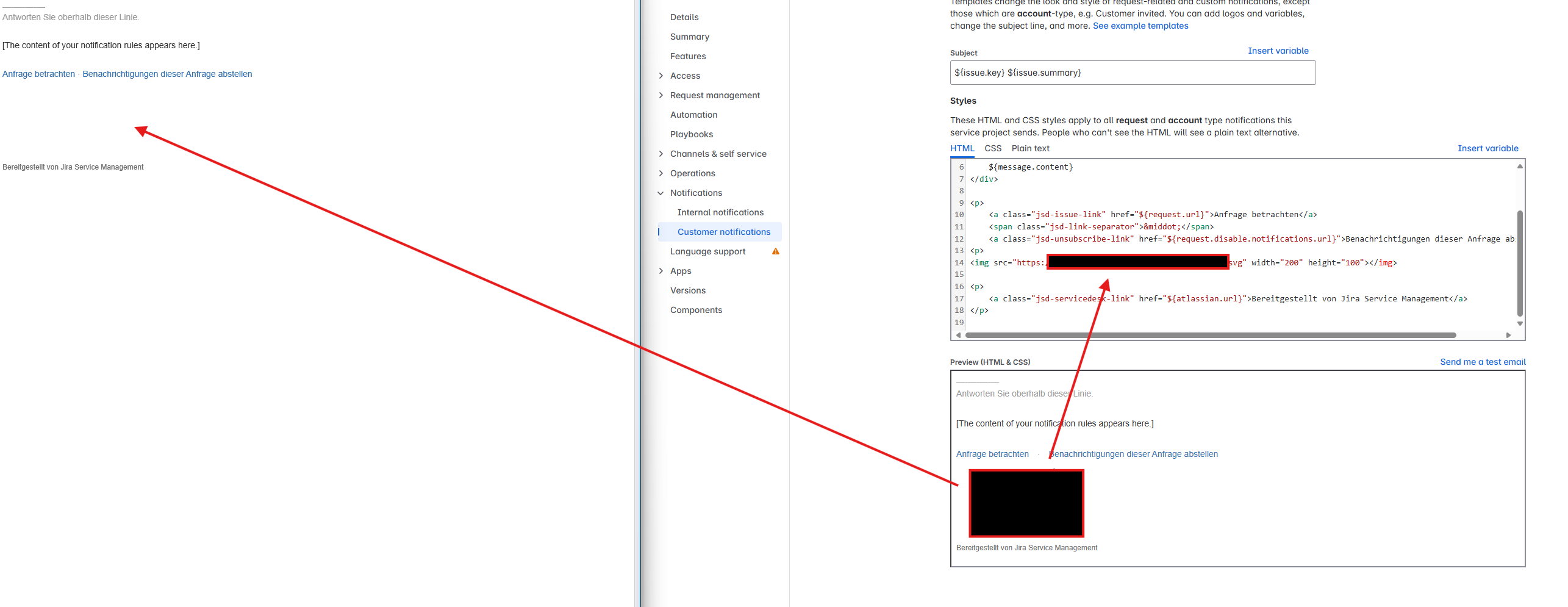Open Components in sidebar
The image size is (1568, 607).
coord(696,310)
